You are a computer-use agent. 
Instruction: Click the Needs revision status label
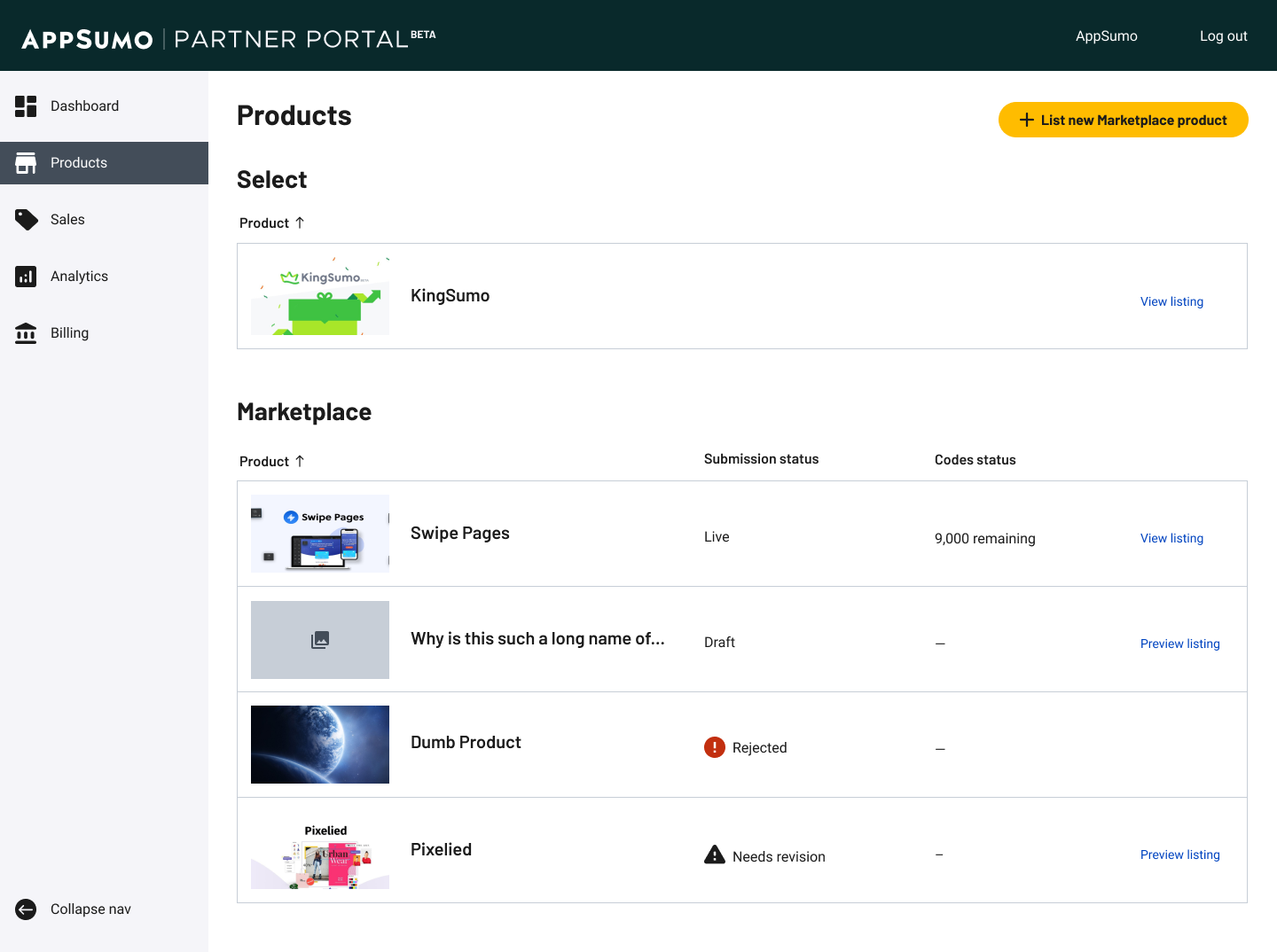779,857
